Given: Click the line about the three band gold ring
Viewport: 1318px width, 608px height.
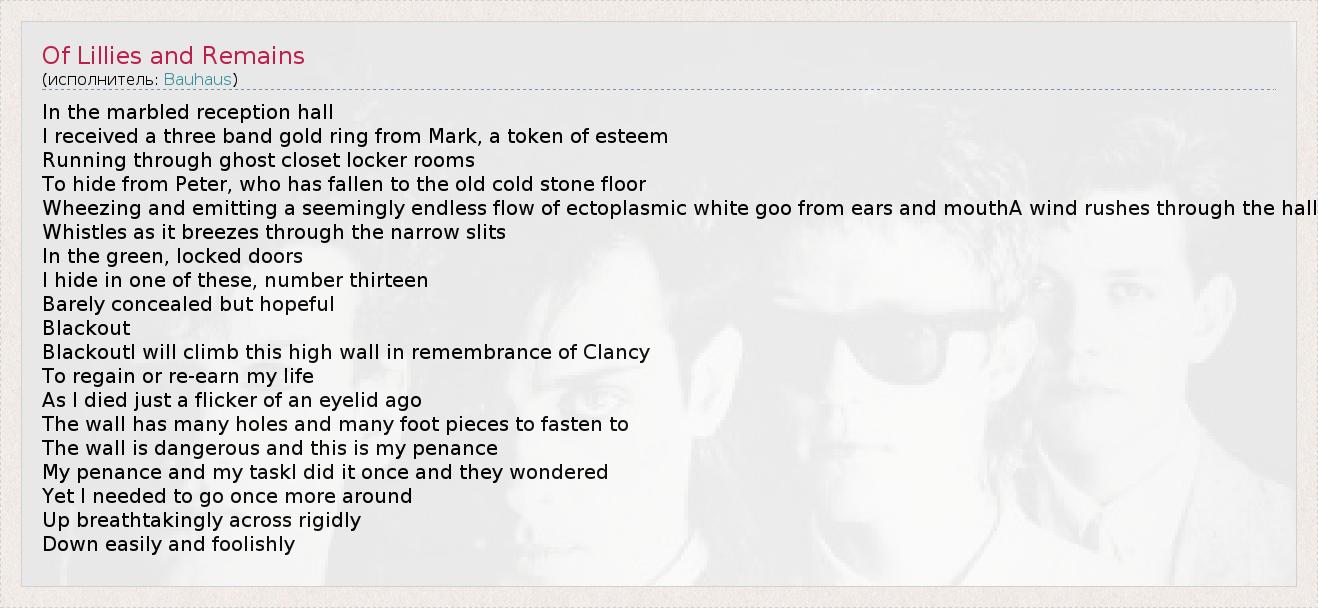Looking at the screenshot, I should coord(355,136).
